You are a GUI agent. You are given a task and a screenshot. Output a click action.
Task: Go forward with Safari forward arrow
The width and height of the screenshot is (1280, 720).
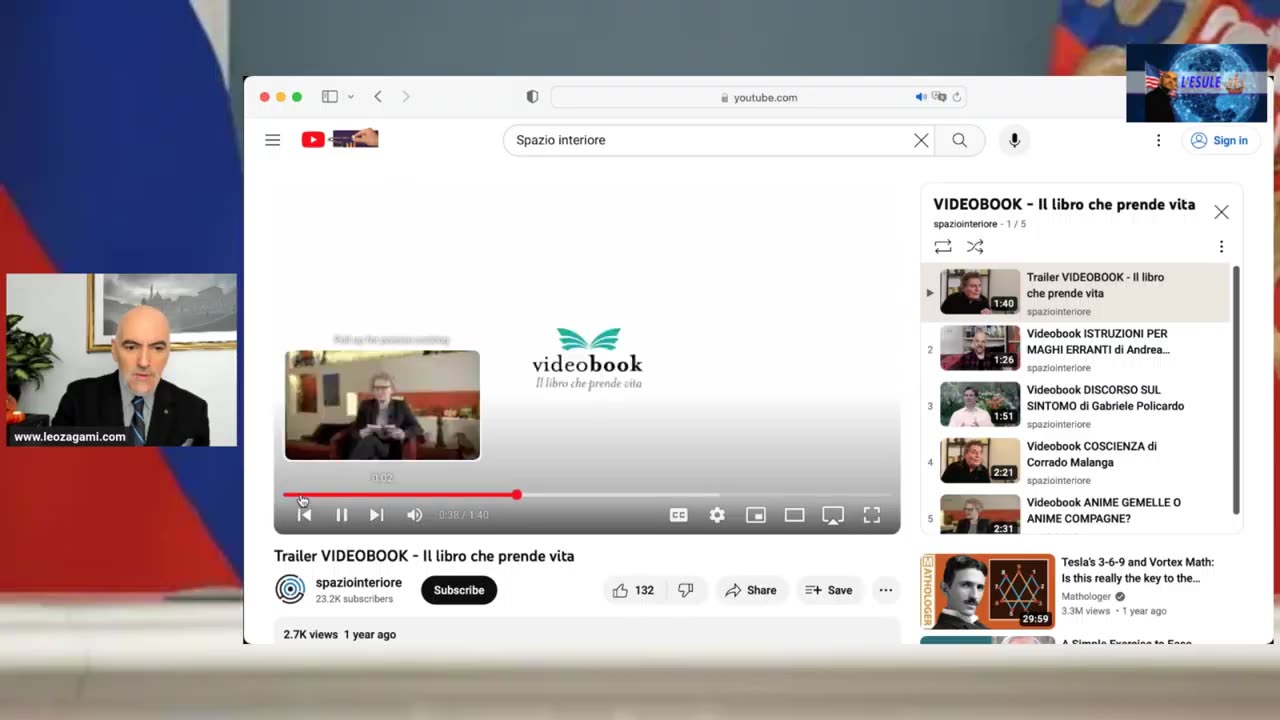(405, 97)
